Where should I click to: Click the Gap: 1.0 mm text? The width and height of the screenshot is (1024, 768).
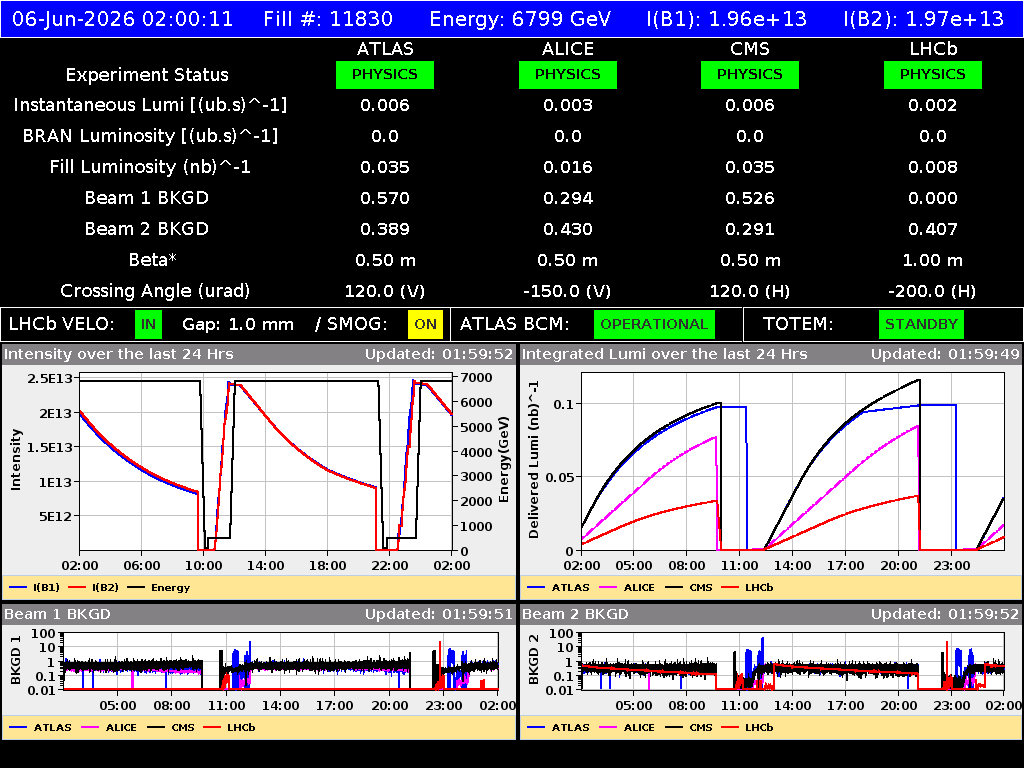coord(238,325)
